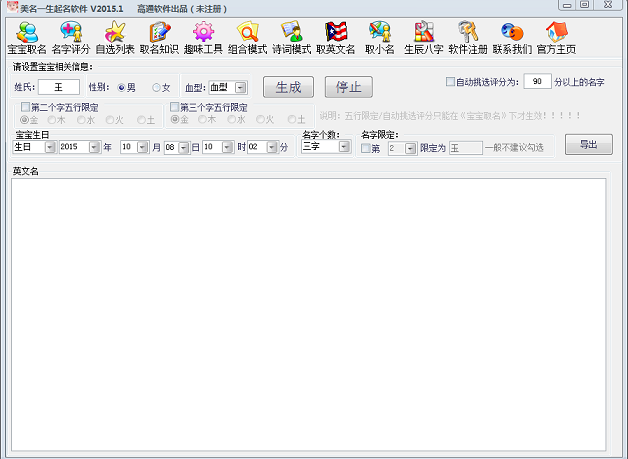Enable 自动挑选评分为 checkbox
Screen dimensions: 628x459
tap(450, 82)
